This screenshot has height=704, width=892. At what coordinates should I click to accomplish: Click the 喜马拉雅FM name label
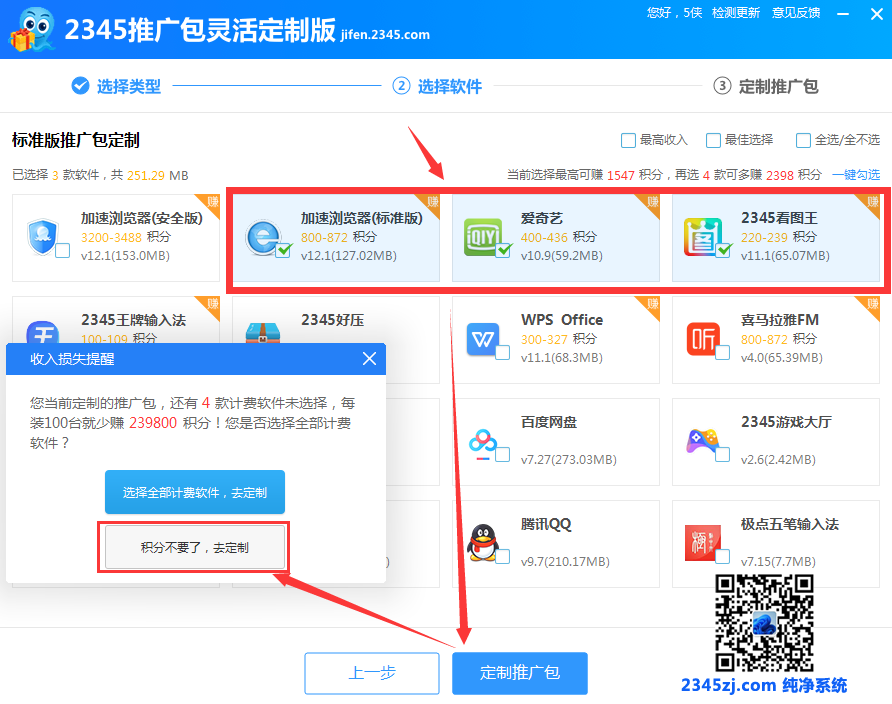coord(780,320)
